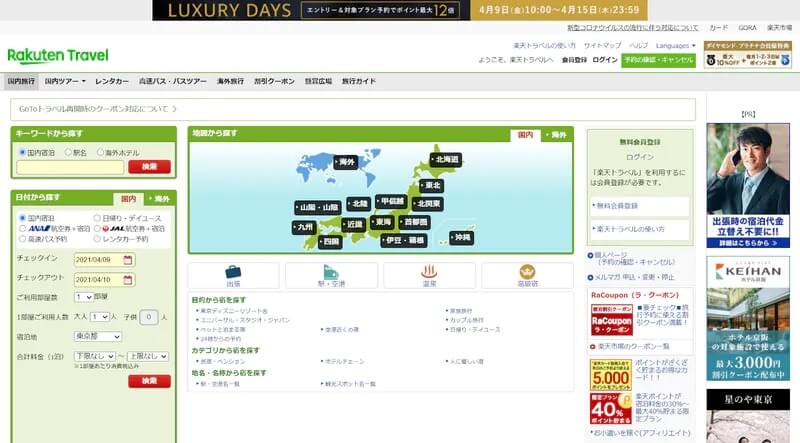Viewport: 800px width, 443px height.
Task: Click the date search 検索 button
Action: 149,381
